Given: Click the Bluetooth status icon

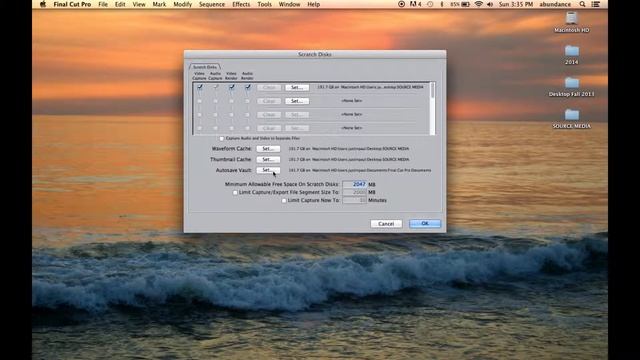Looking at the screenshot, I should (442, 4).
